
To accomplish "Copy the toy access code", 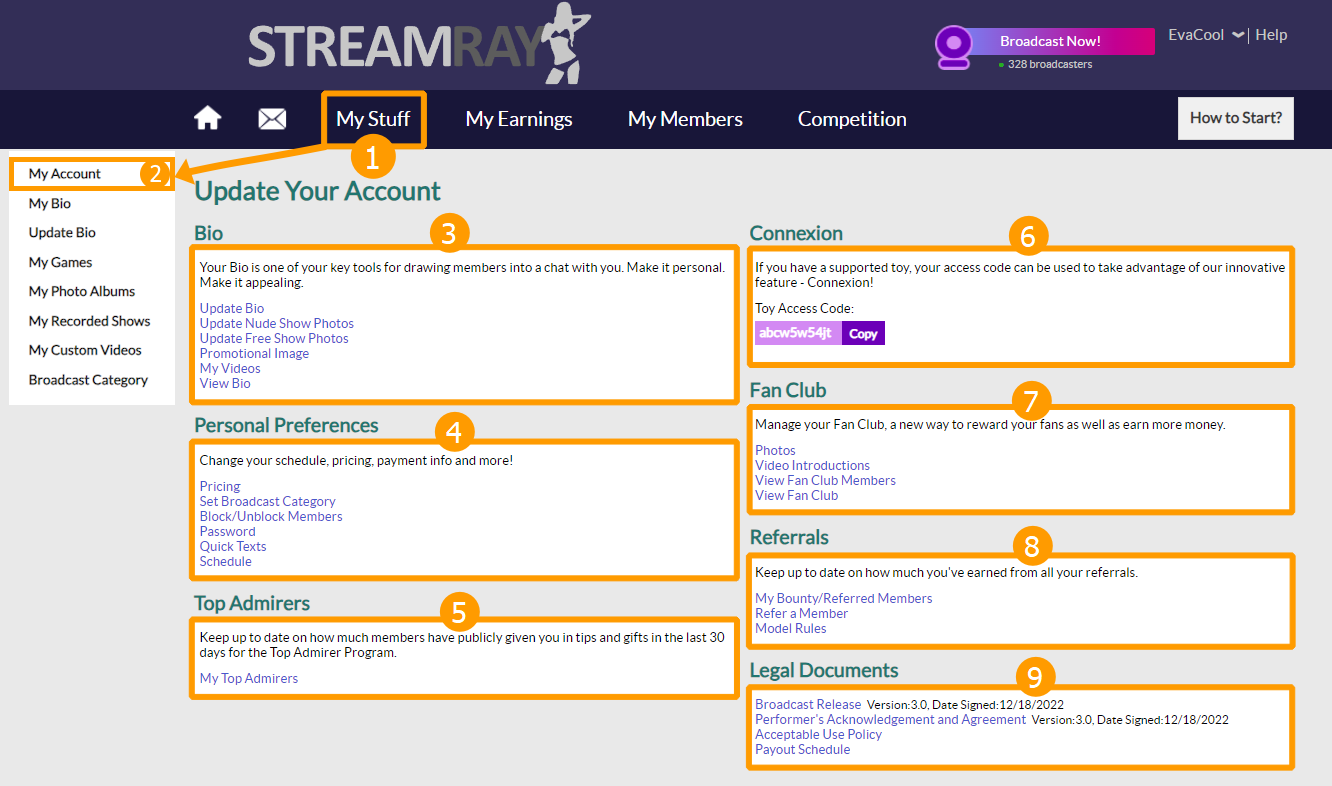I will click(x=863, y=334).
